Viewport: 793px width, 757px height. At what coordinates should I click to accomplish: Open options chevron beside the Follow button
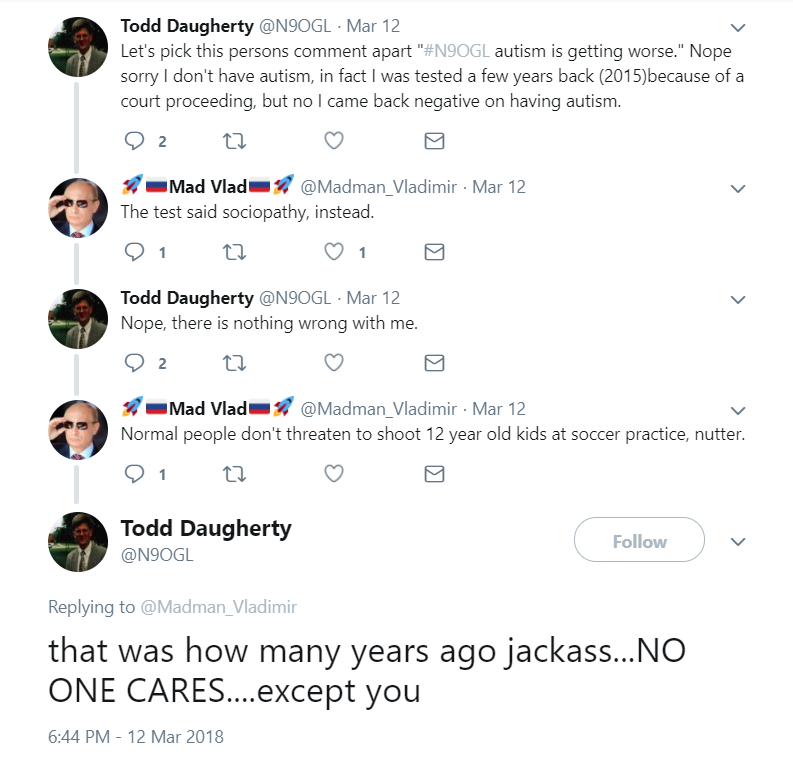738,541
